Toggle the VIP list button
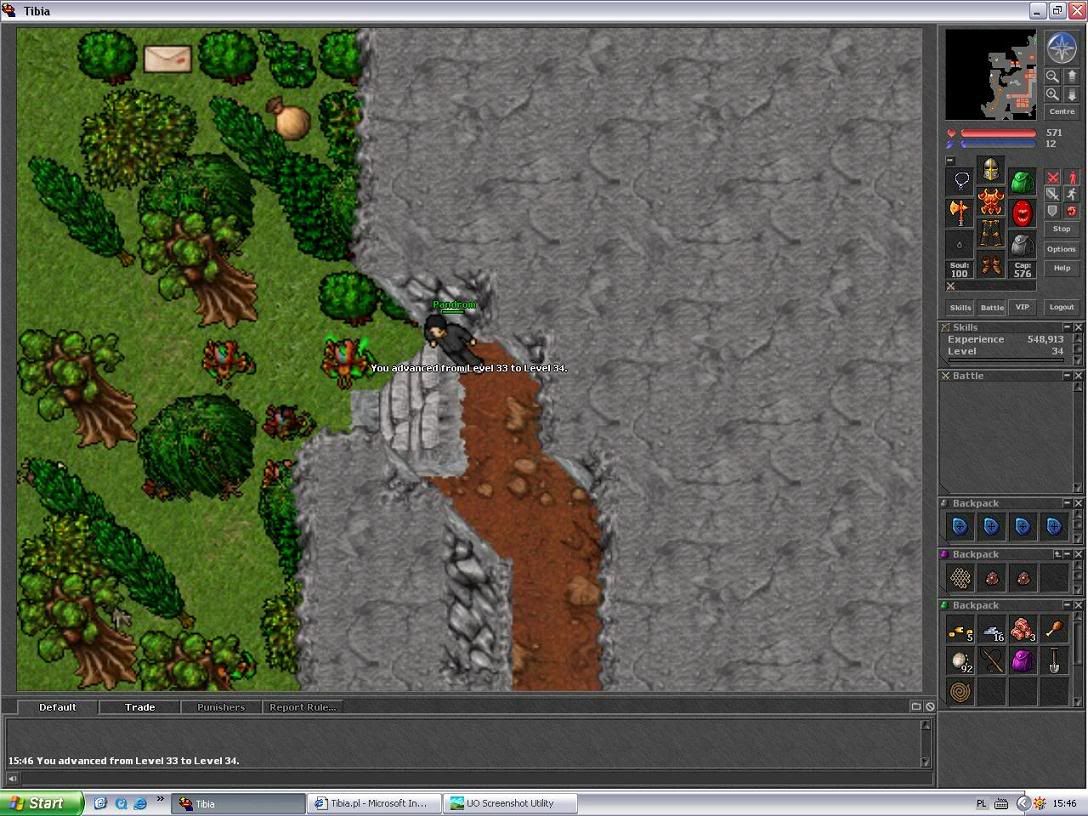This screenshot has width=1088, height=816. click(1022, 307)
